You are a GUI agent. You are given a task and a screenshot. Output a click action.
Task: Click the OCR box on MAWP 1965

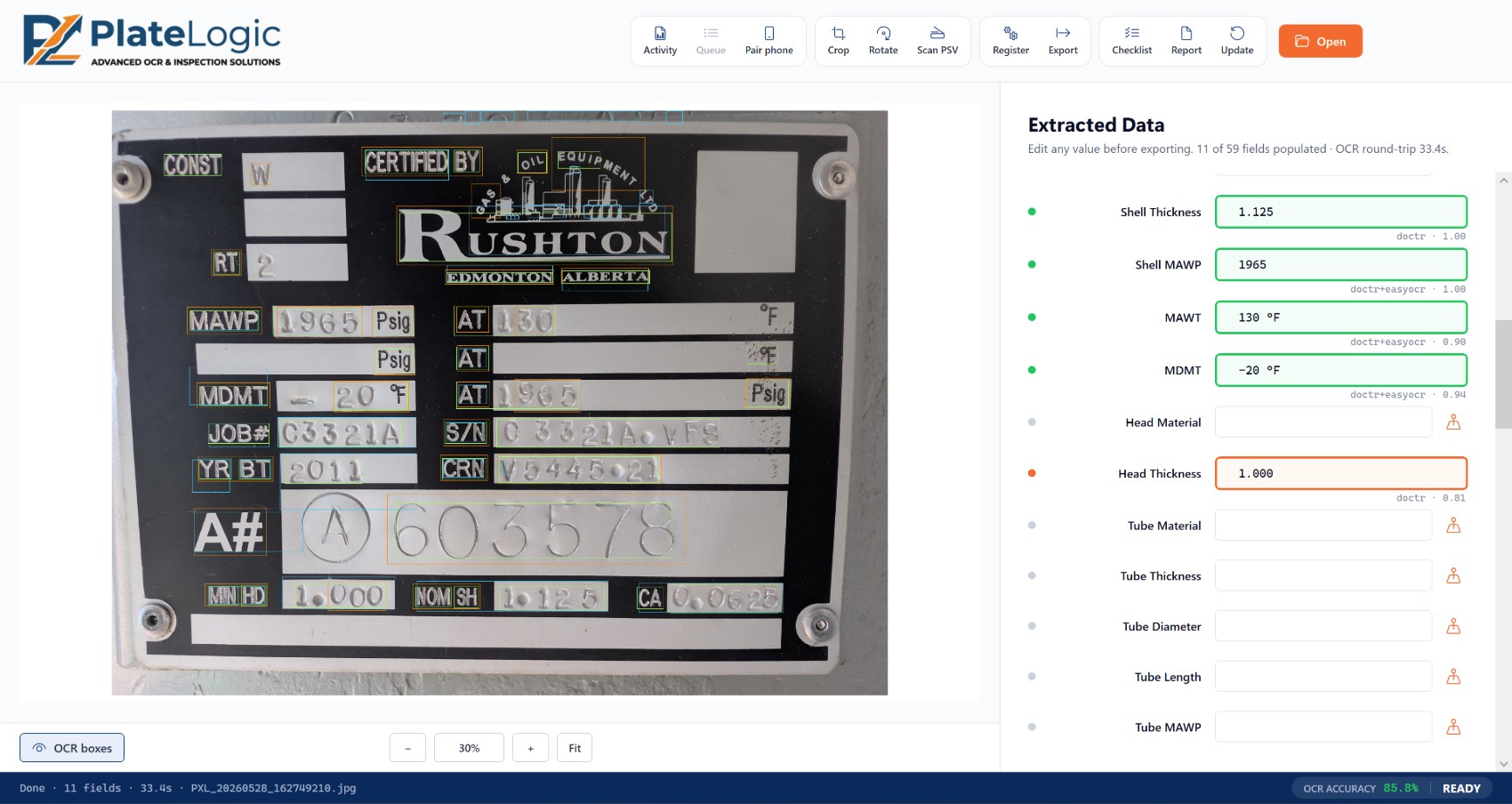pos(318,321)
